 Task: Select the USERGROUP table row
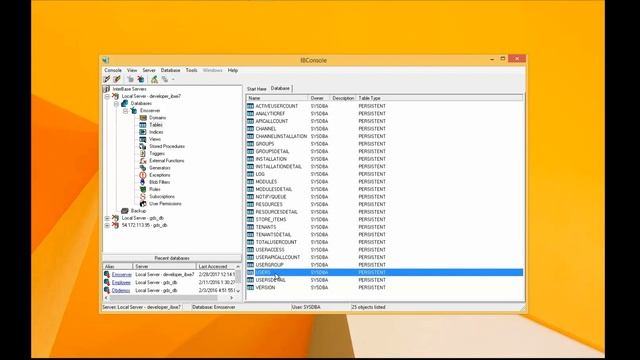(x=384, y=265)
